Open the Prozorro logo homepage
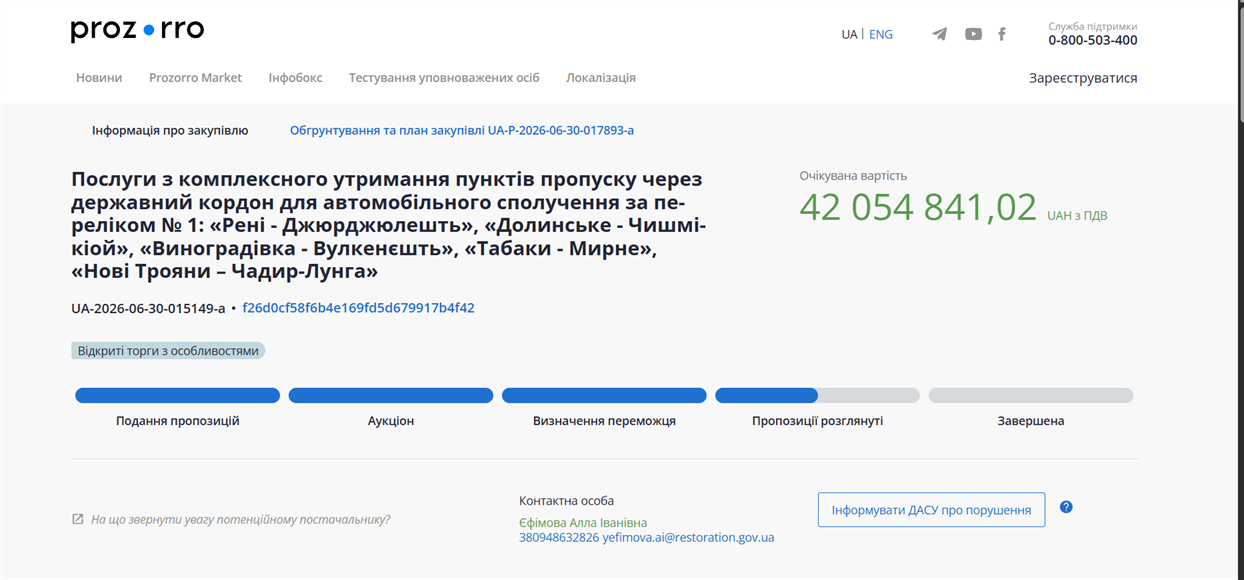 click(x=137, y=31)
